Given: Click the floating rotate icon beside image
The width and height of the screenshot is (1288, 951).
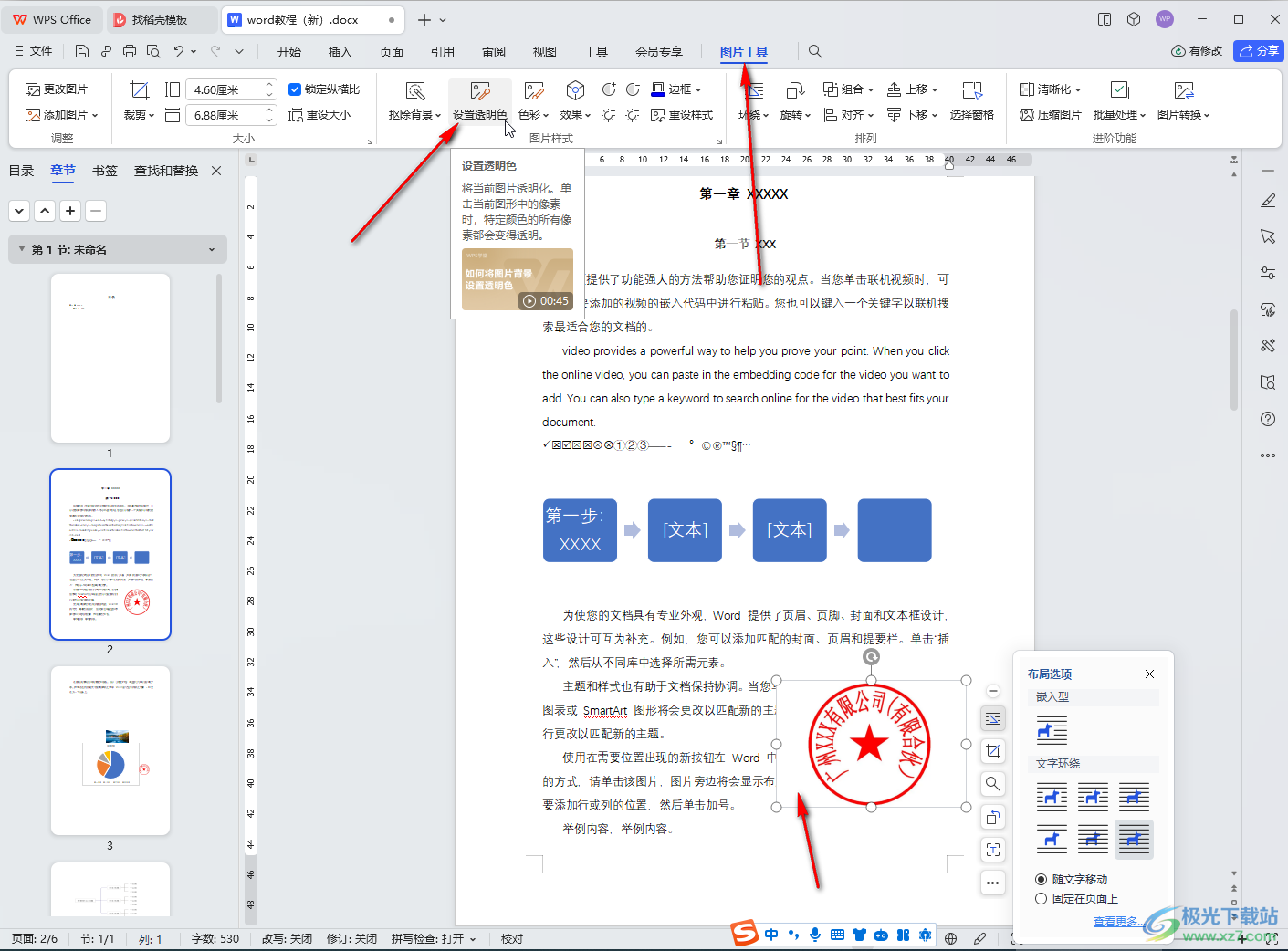Looking at the screenshot, I should pos(992,817).
